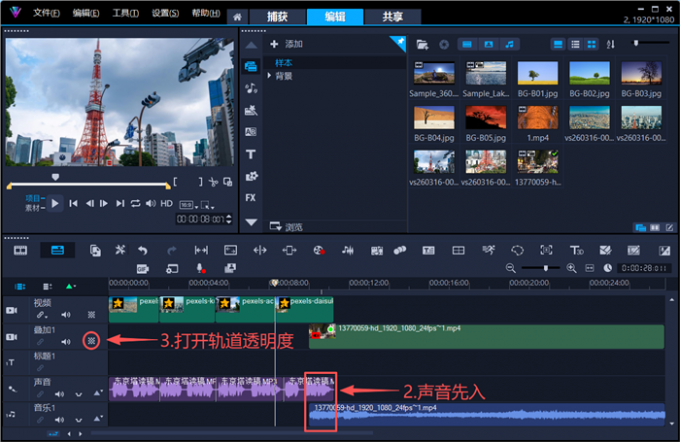This screenshot has height=442, width=680.
Task: Open the resize/crop mode dropdown
Action: [207, 205]
